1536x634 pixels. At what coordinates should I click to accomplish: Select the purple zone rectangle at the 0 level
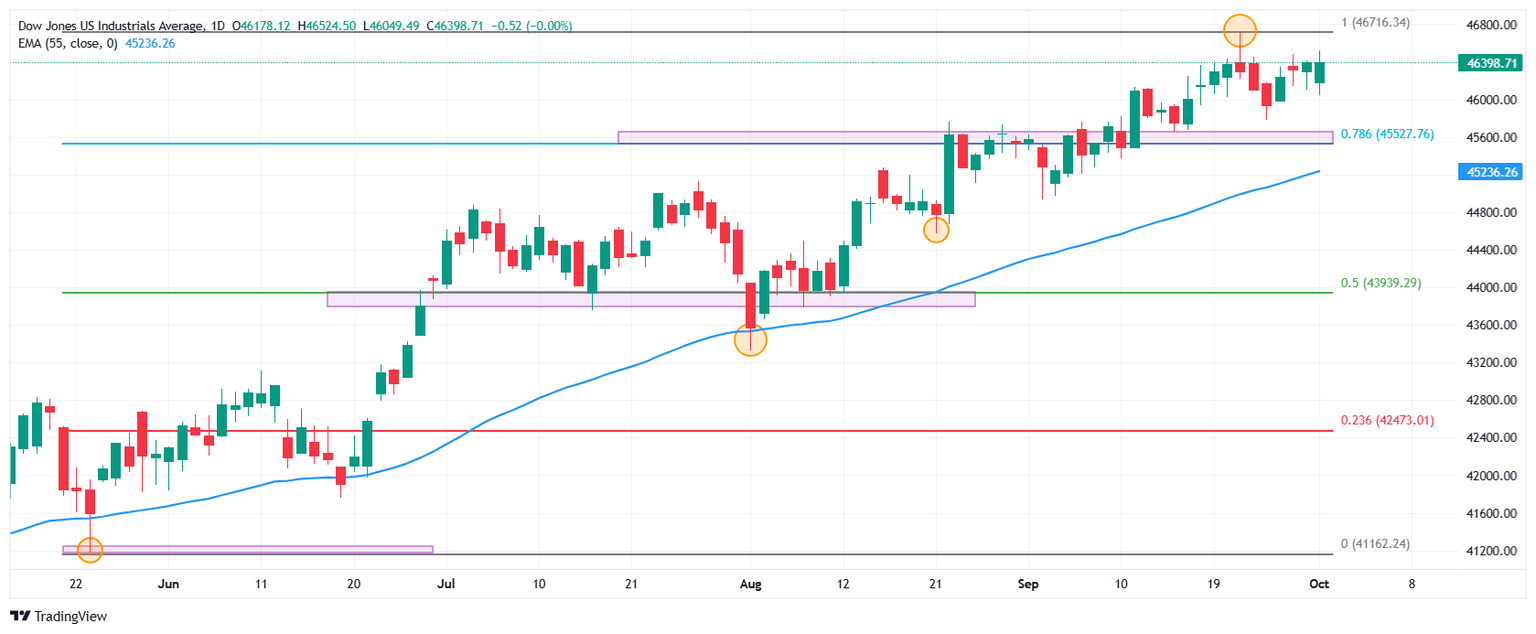click(248, 549)
